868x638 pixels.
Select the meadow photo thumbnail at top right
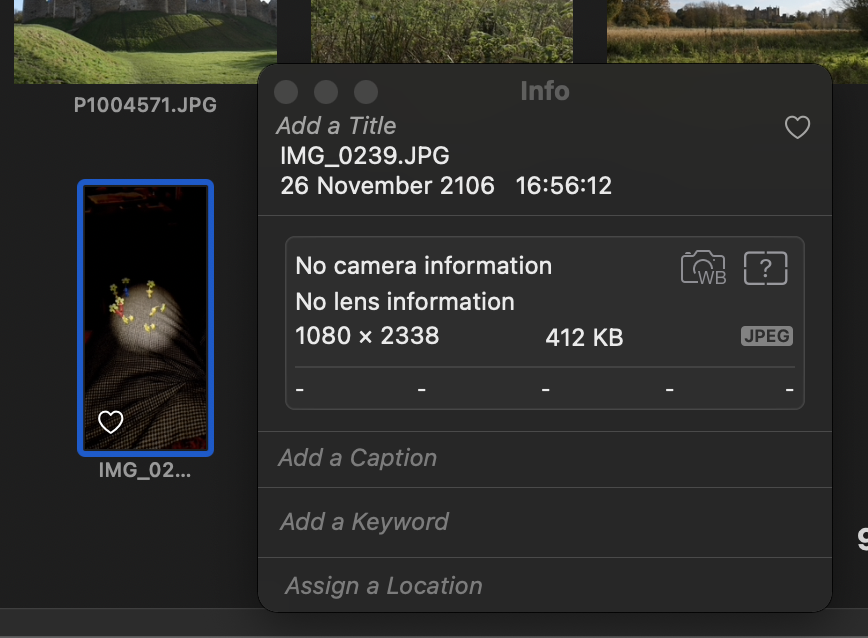point(736,30)
